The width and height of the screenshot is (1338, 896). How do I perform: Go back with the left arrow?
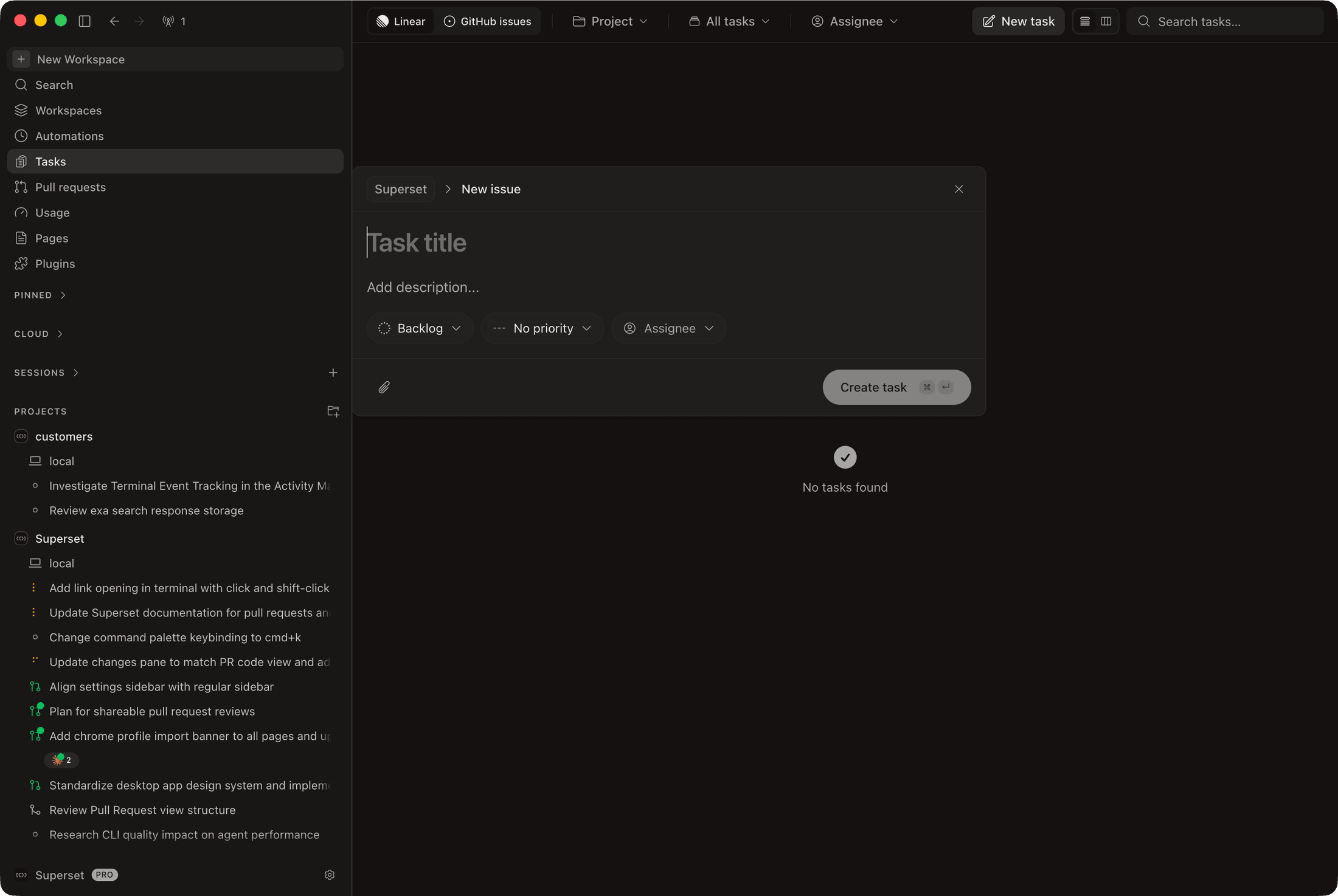114,21
